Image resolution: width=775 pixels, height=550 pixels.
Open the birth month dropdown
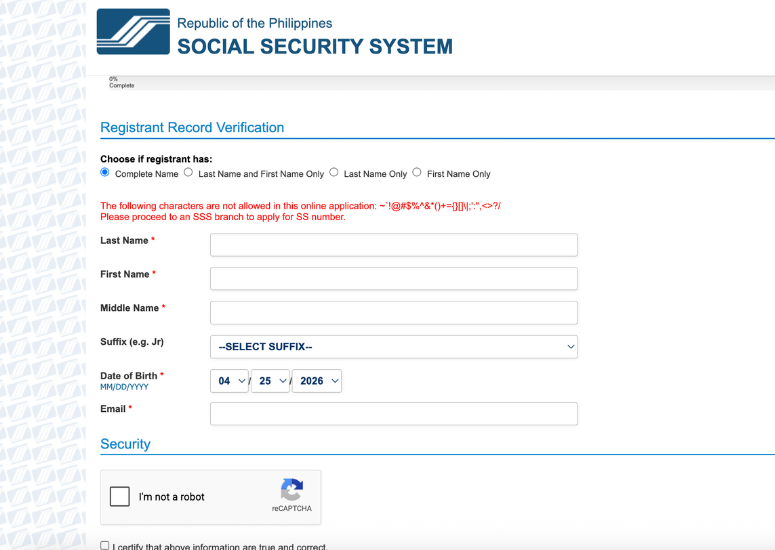tap(229, 381)
